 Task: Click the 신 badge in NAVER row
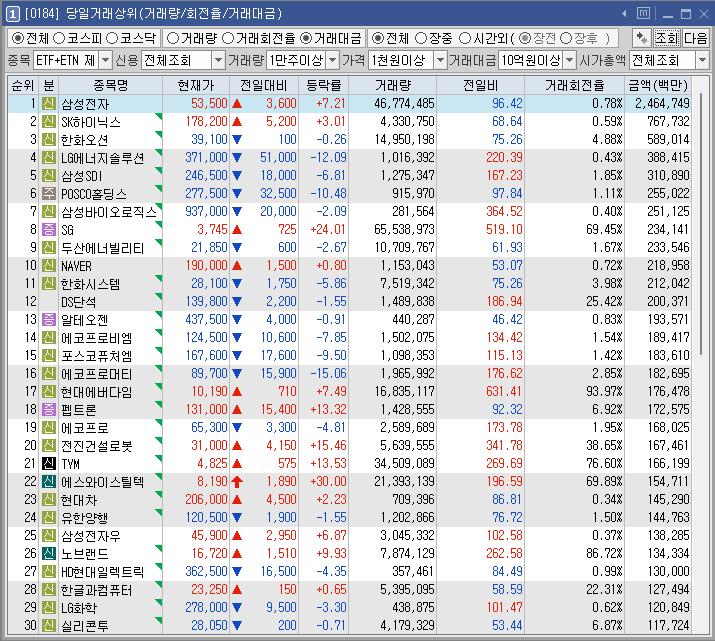[49, 265]
